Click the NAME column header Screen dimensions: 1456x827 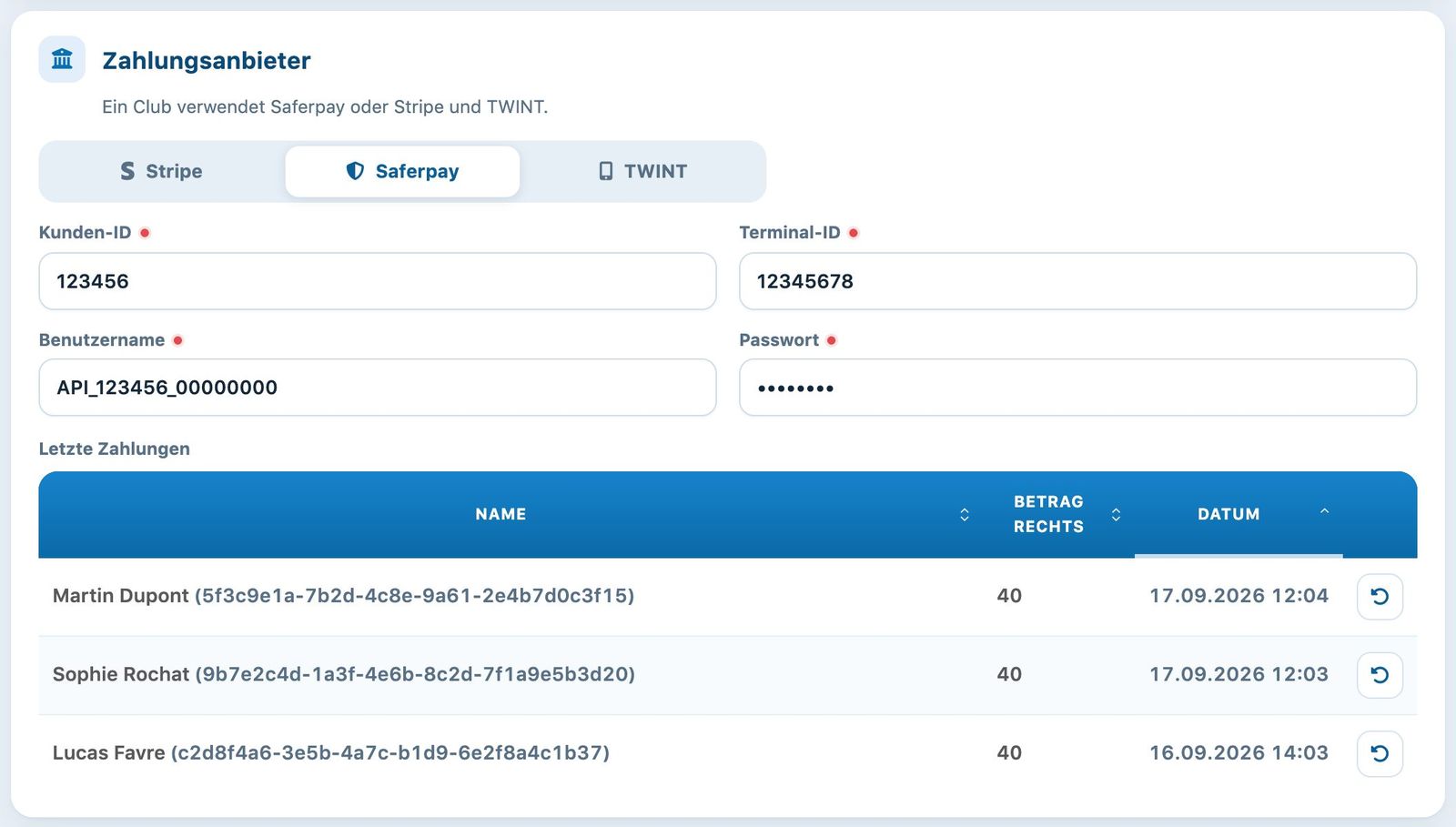point(500,514)
